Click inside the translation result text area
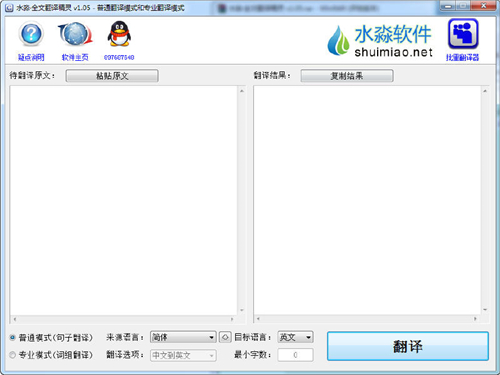The image size is (500, 375). [367, 200]
